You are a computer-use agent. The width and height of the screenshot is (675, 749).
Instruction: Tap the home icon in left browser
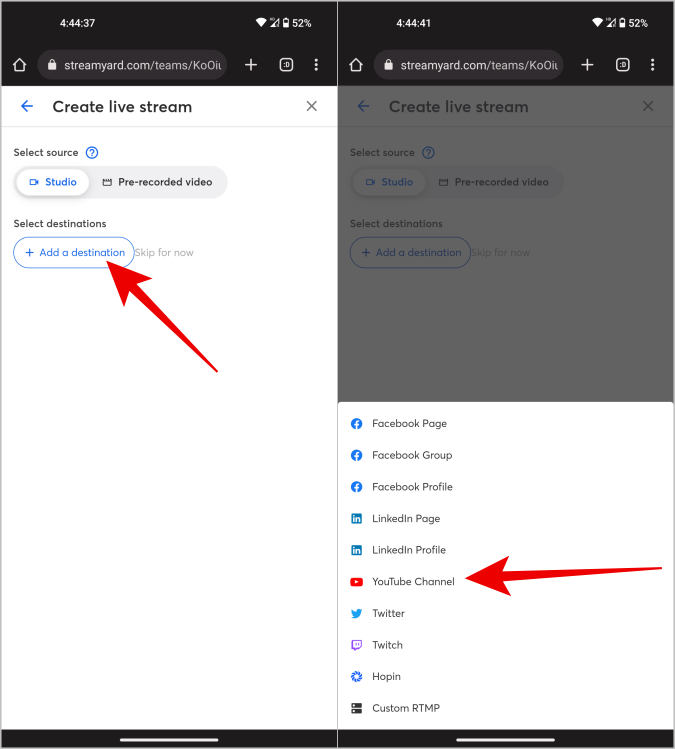click(x=20, y=64)
